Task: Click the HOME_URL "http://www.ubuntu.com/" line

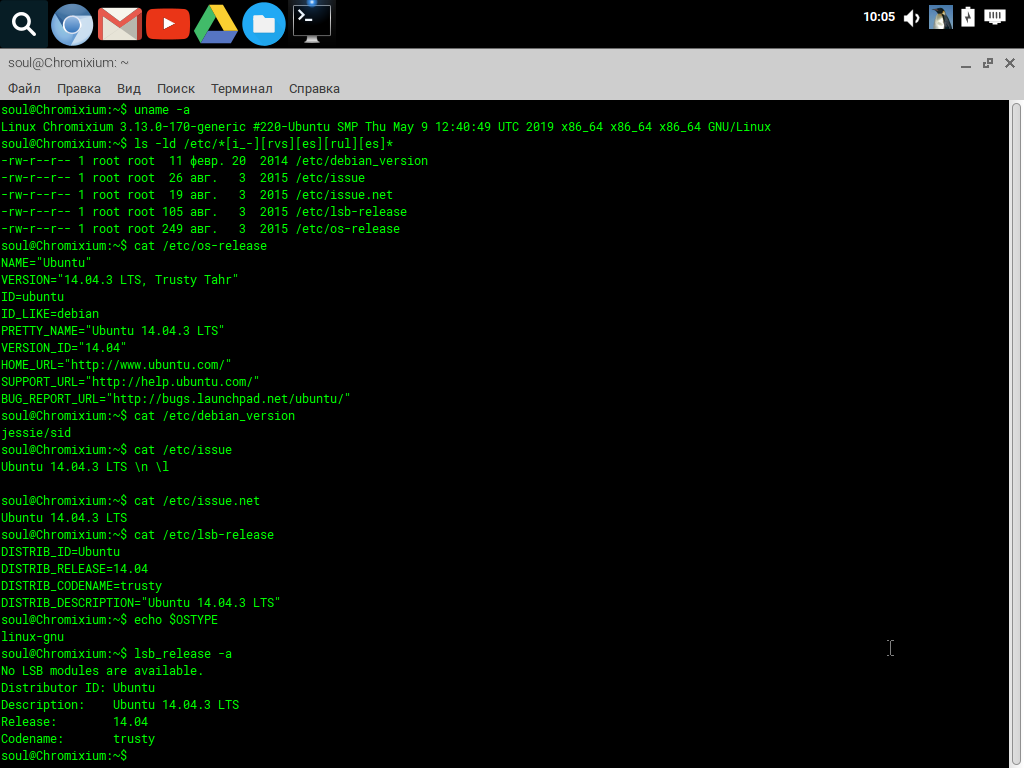Action: pos(116,364)
